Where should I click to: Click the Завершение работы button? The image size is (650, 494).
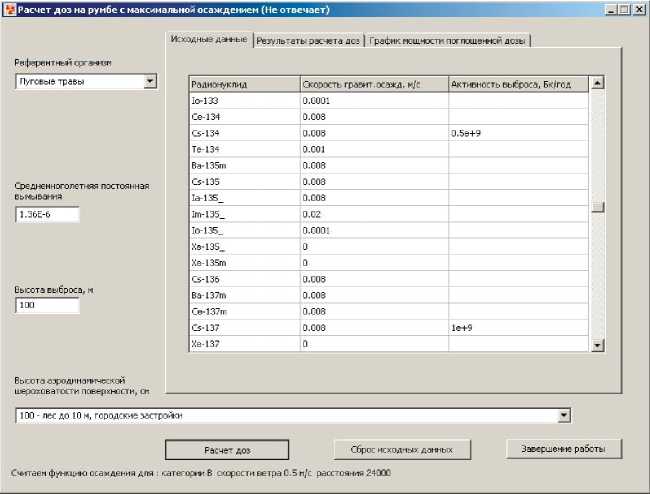tap(565, 449)
